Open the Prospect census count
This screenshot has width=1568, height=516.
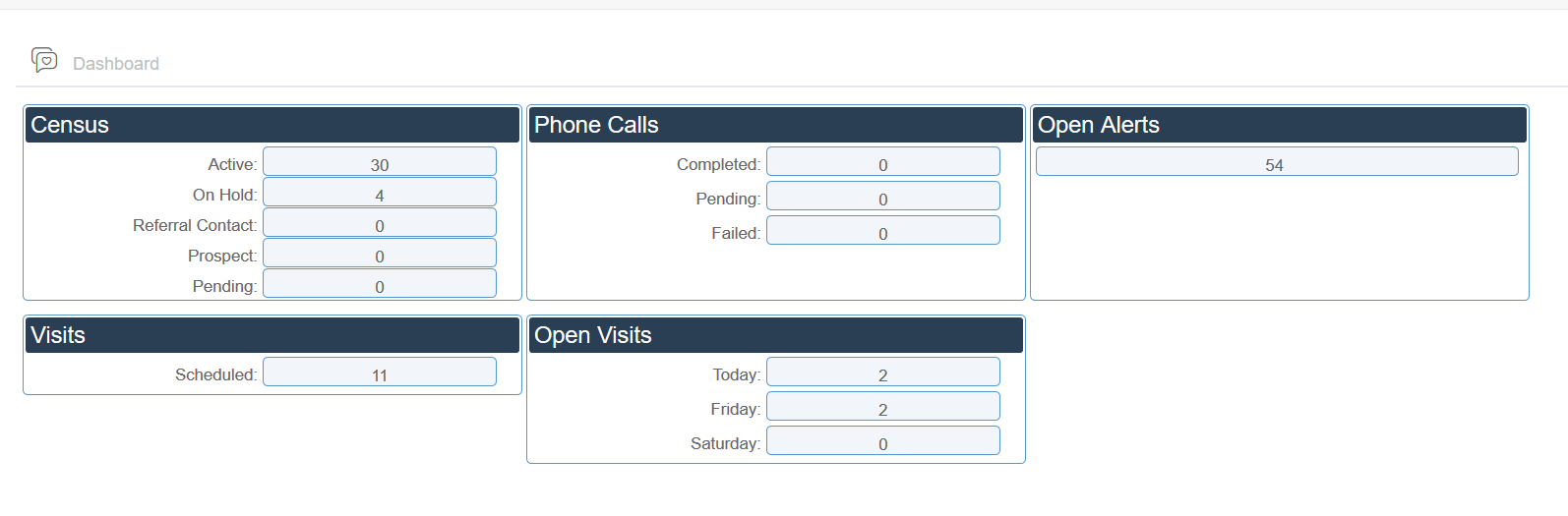(x=380, y=253)
